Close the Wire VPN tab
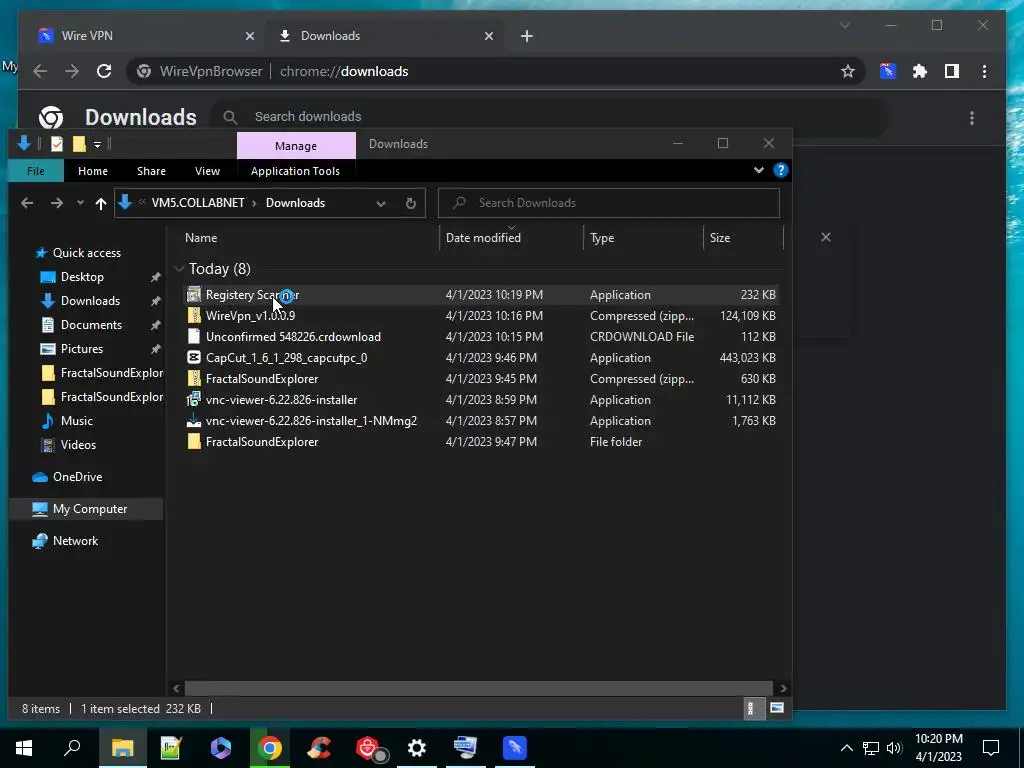Viewport: 1024px width, 768px height. pos(249,37)
